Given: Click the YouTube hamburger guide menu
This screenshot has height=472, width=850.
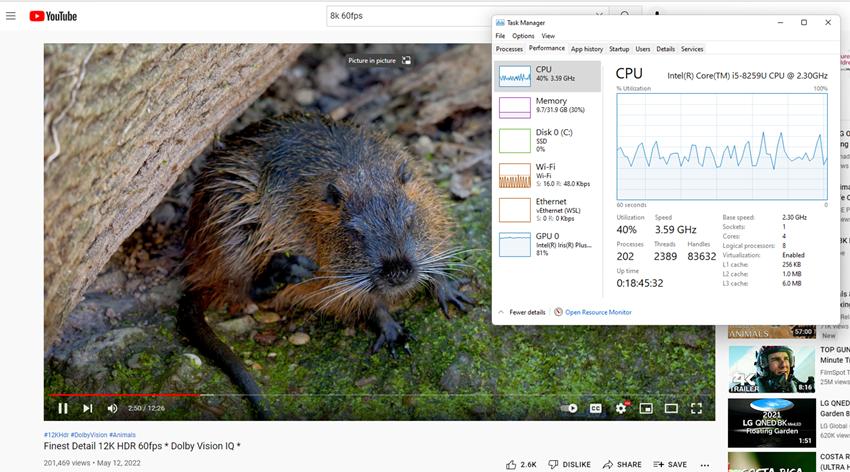Looking at the screenshot, I should 11,16.
